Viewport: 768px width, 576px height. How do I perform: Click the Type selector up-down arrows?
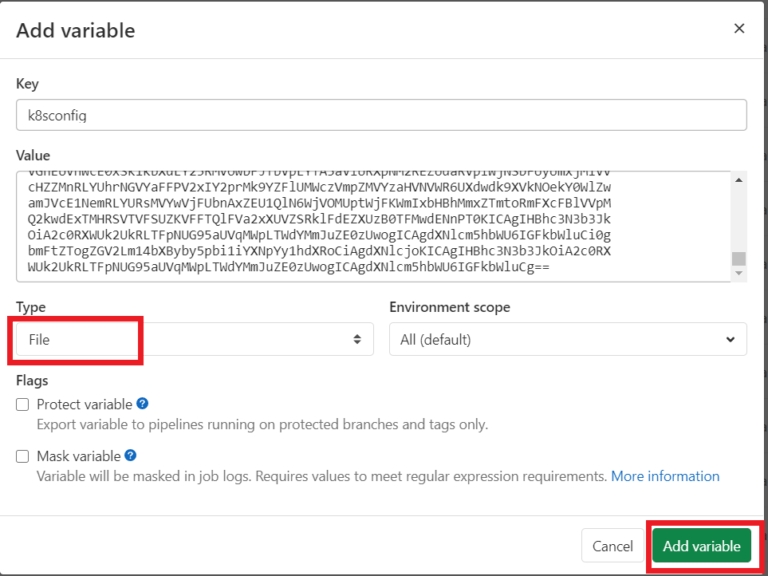[357, 340]
